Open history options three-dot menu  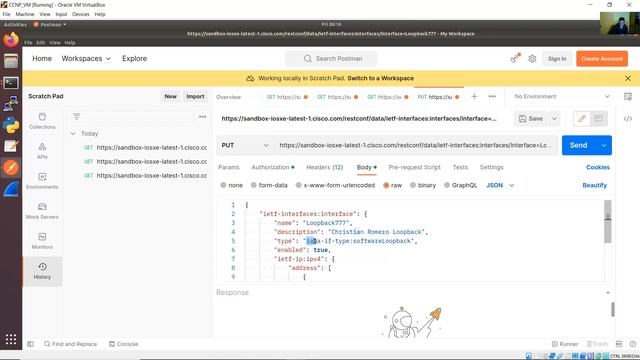pyautogui.click(x=202, y=117)
